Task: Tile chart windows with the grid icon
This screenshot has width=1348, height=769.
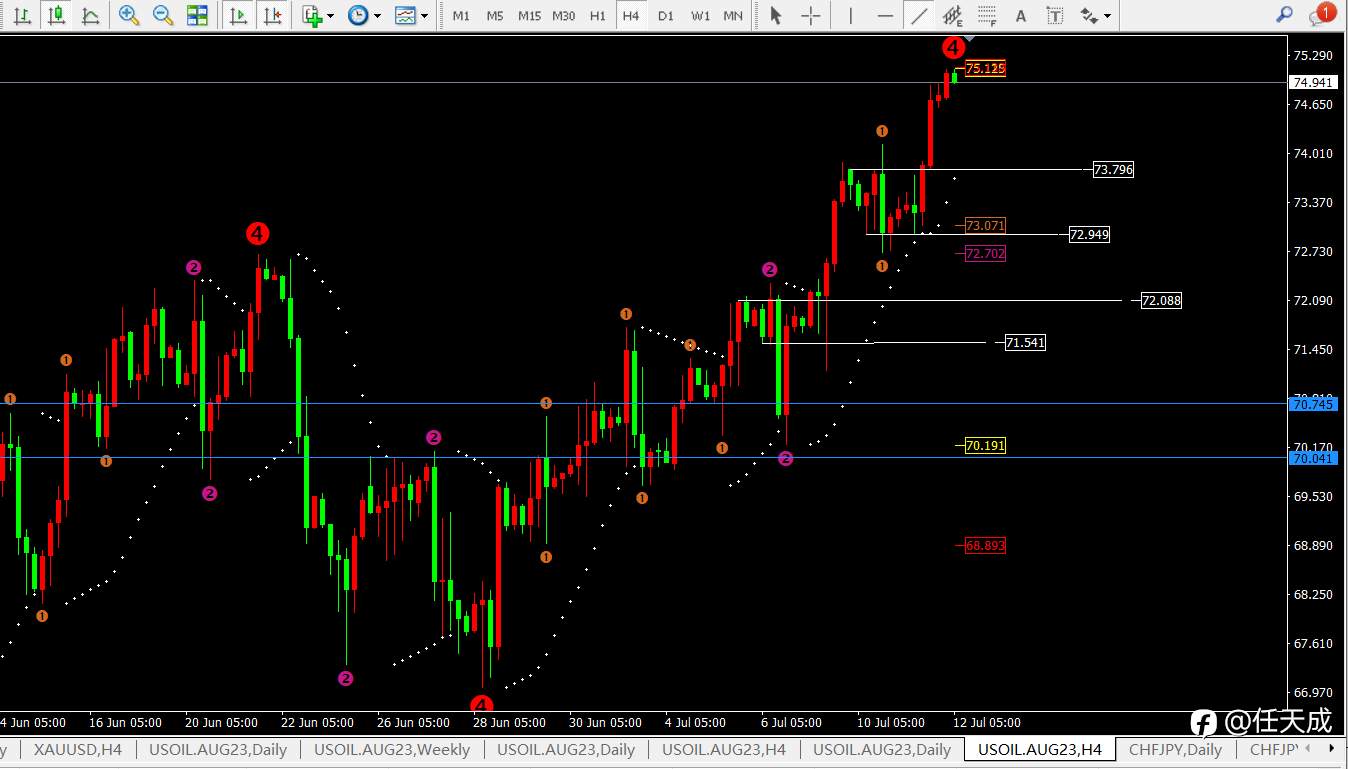Action: (197, 15)
